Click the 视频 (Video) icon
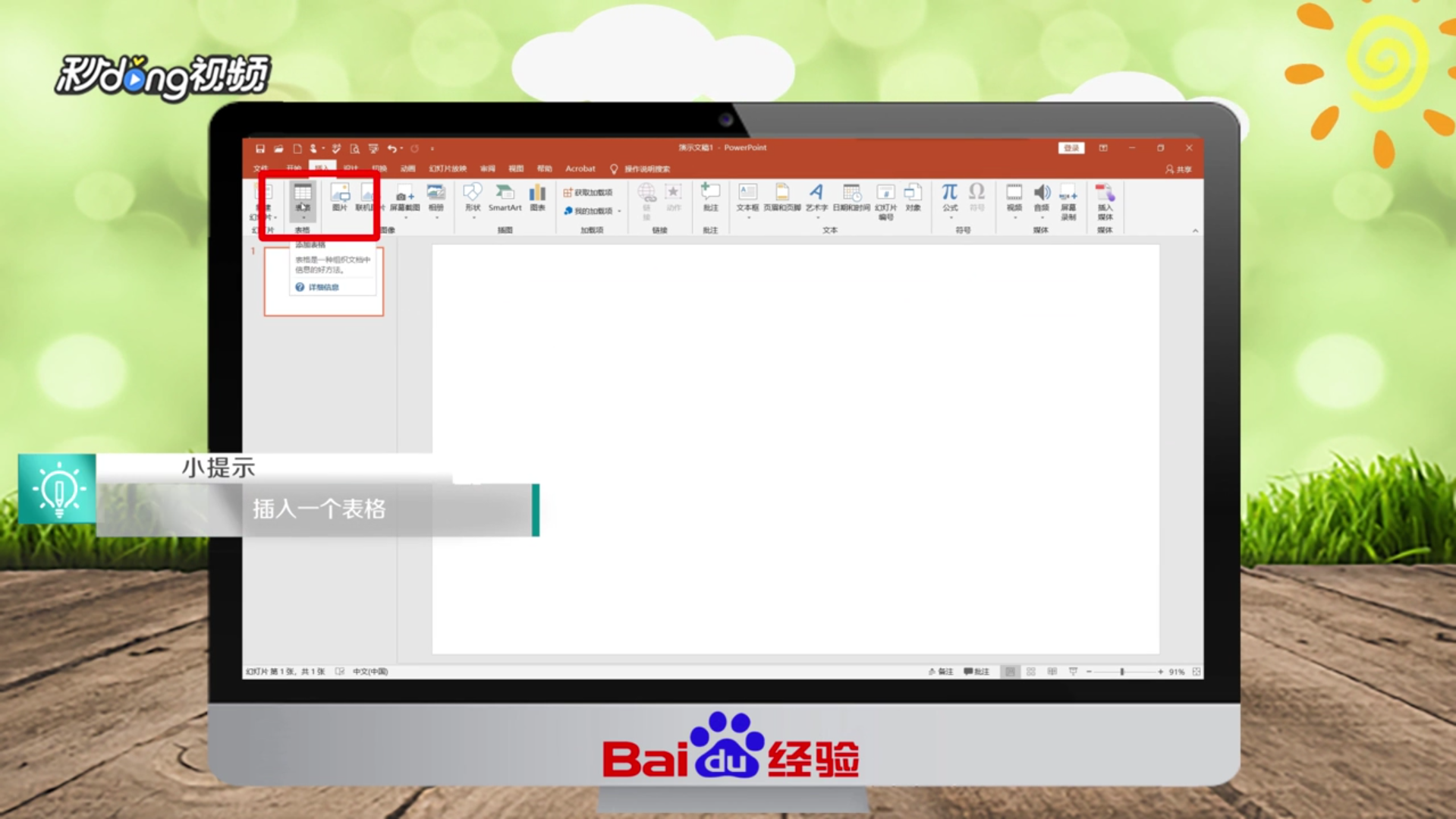 pyautogui.click(x=1014, y=197)
